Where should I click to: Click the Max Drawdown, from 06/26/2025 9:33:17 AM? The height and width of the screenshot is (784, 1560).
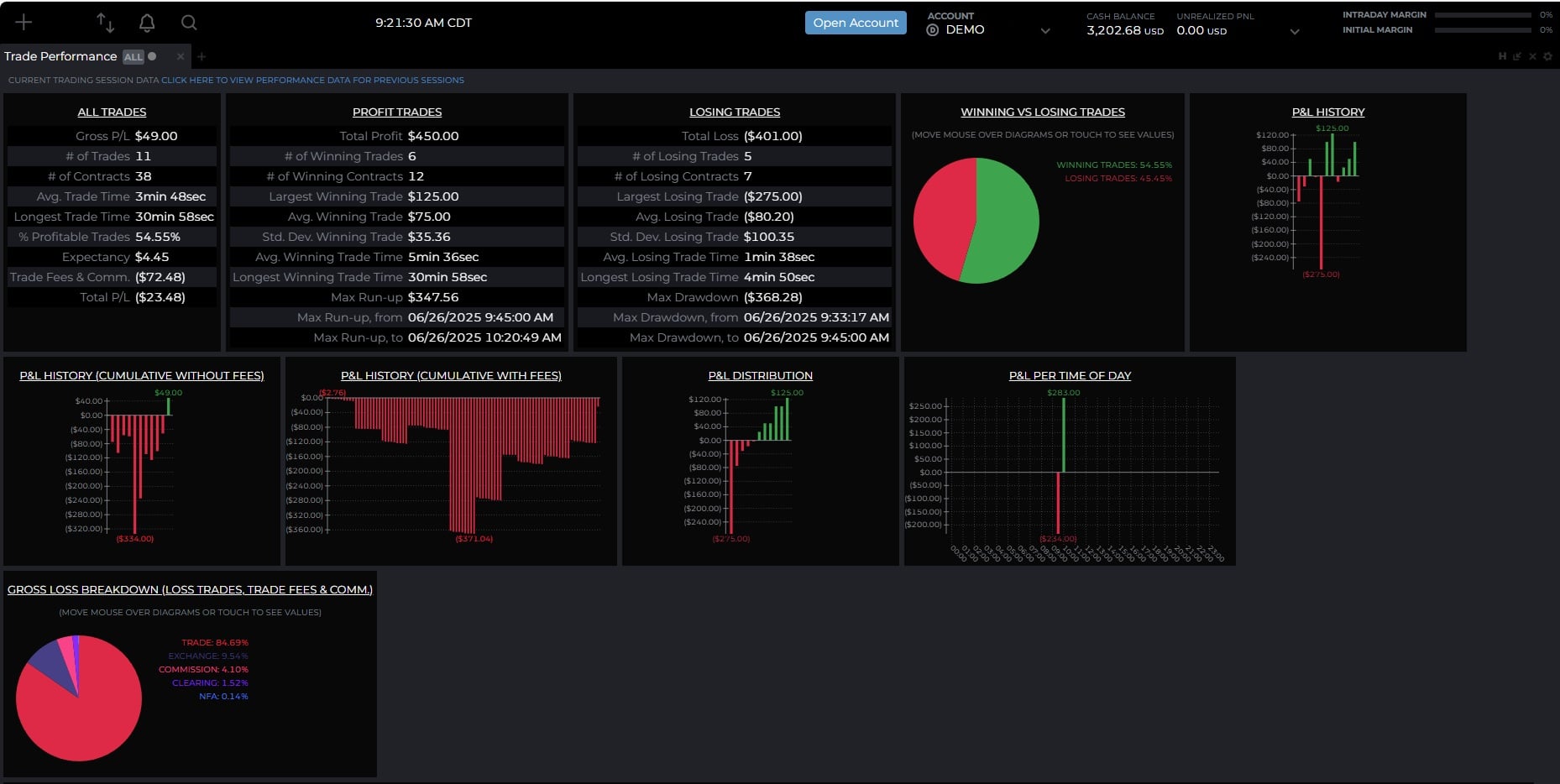pos(816,317)
